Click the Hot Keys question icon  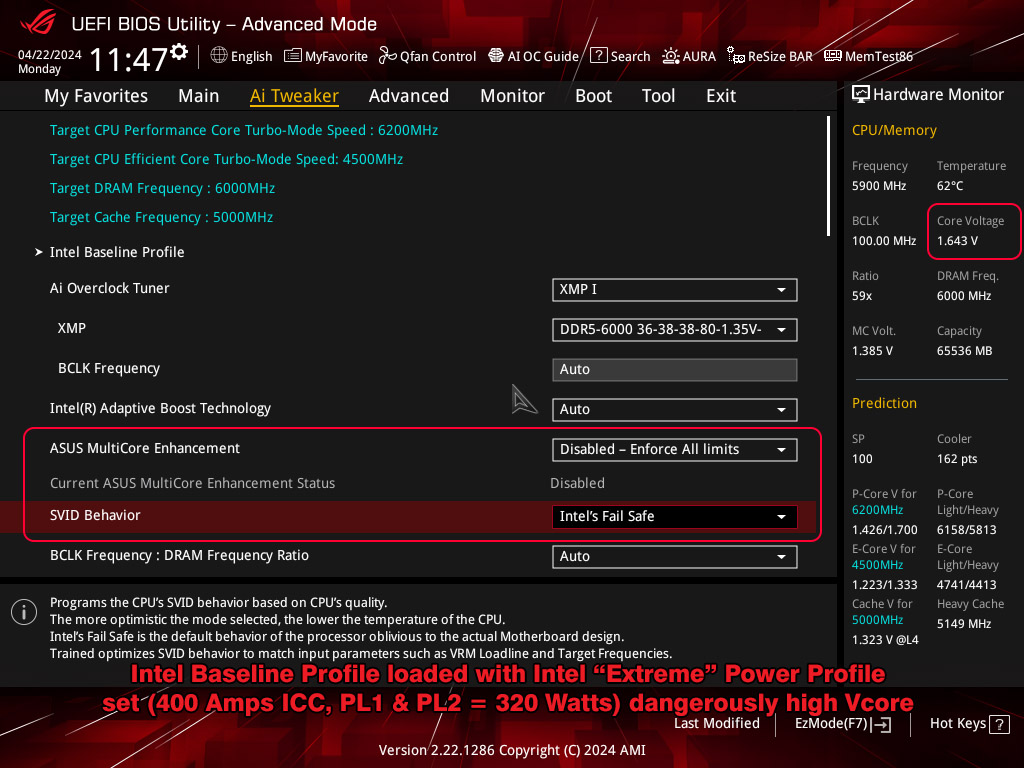pos(999,724)
